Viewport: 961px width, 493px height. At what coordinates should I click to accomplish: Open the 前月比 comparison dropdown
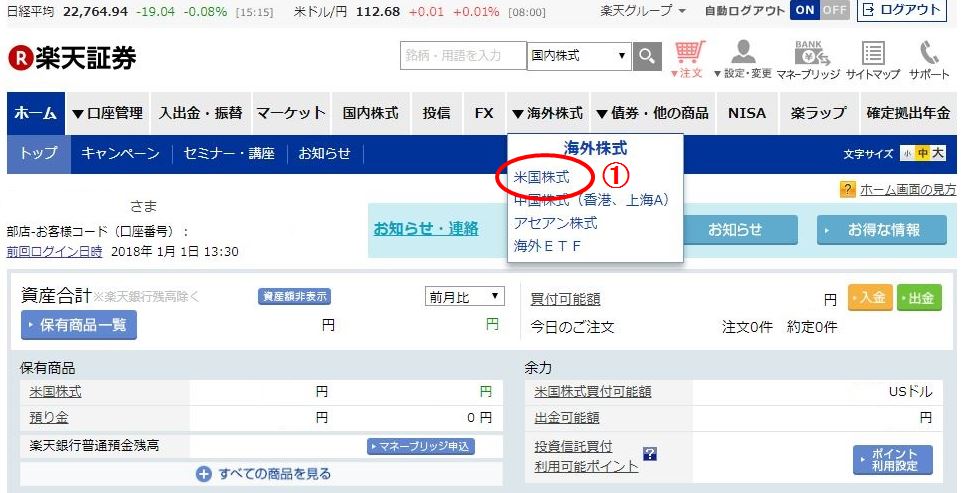pyautogui.click(x=465, y=297)
